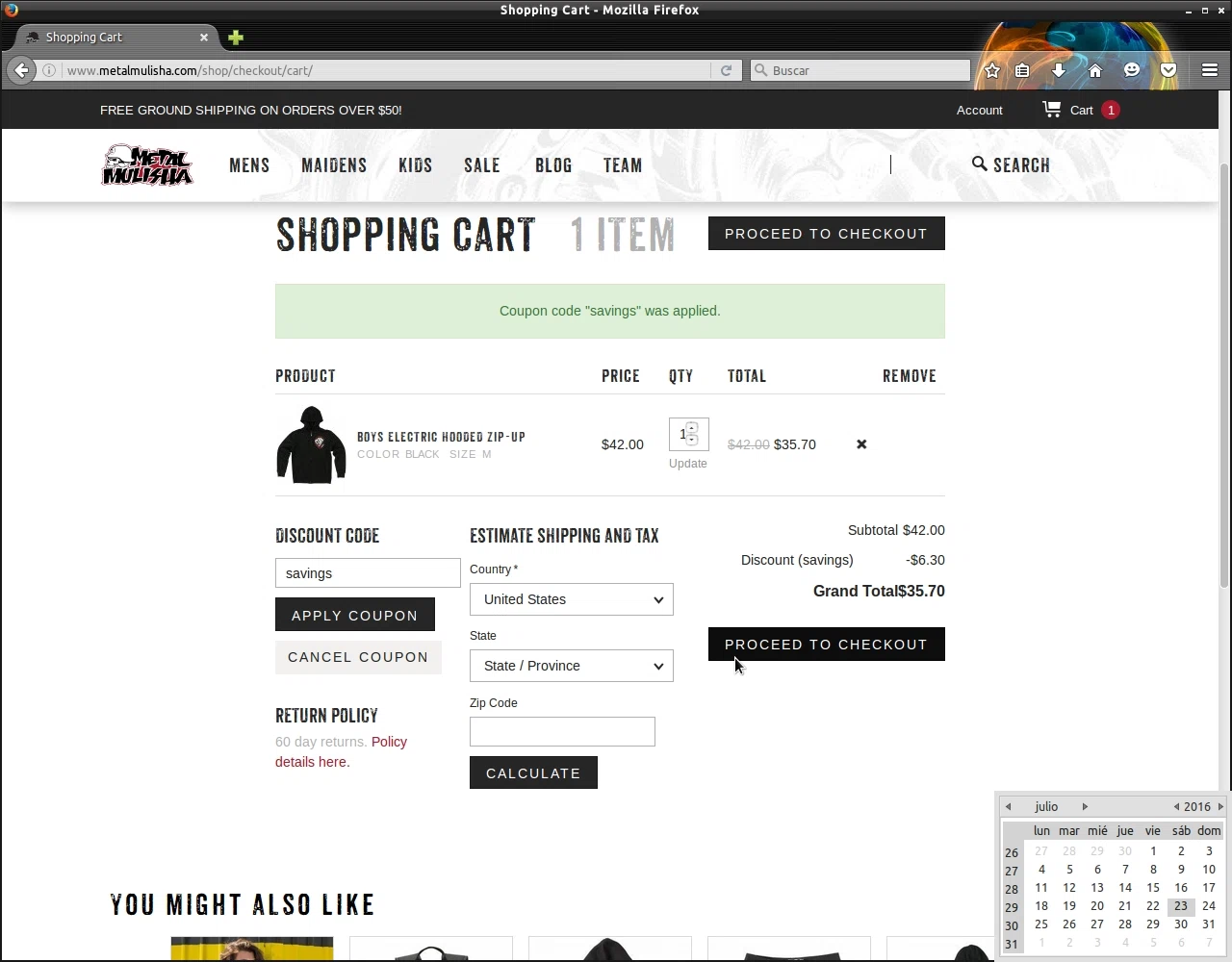Open a new tab with the plus icon

[x=236, y=38]
